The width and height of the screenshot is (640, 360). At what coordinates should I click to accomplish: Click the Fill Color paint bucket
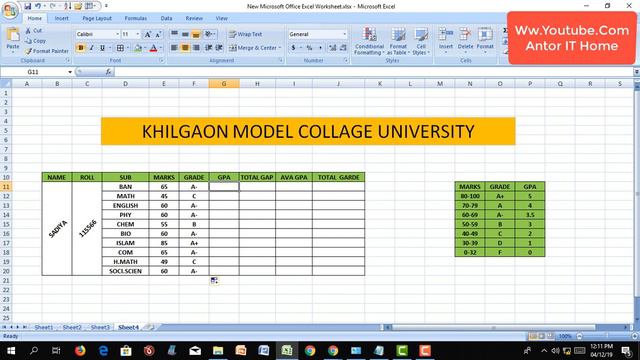[138, 48]
